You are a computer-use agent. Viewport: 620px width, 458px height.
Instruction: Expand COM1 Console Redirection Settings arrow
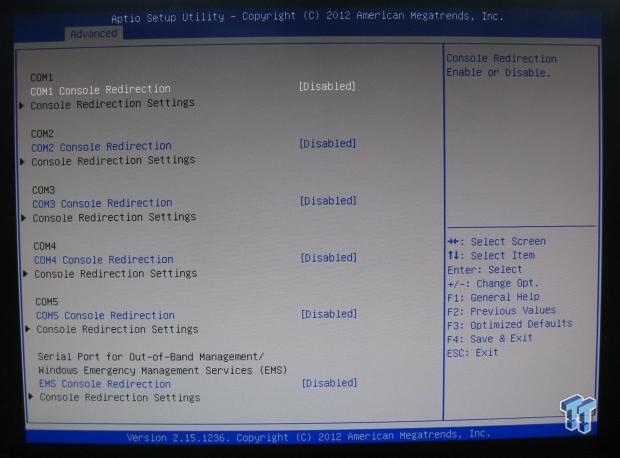pyautogui.click(x=22, y=106)
